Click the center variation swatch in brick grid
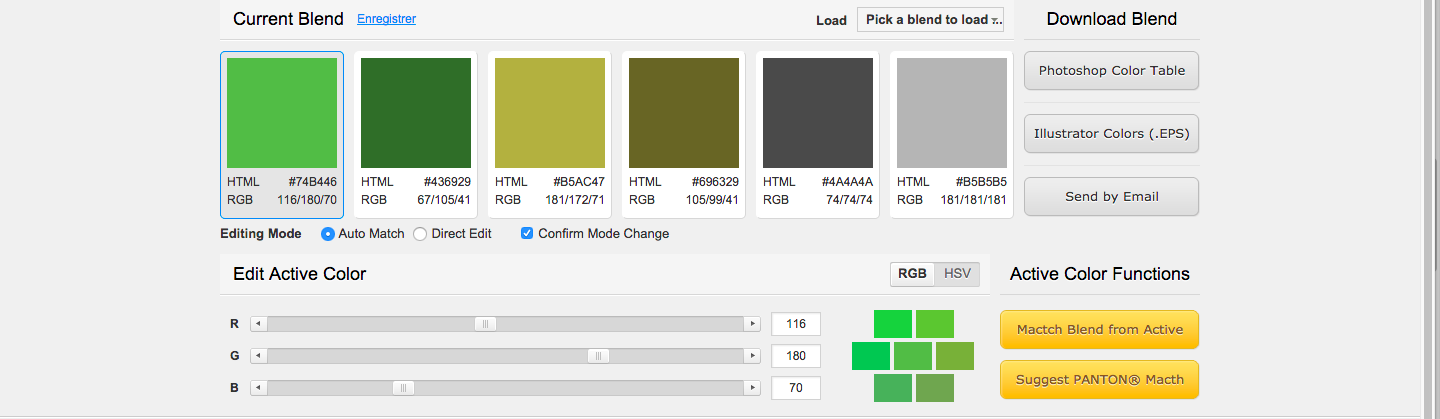The width and height of the screenshot is (1440, 419). (x=913, y=356)
